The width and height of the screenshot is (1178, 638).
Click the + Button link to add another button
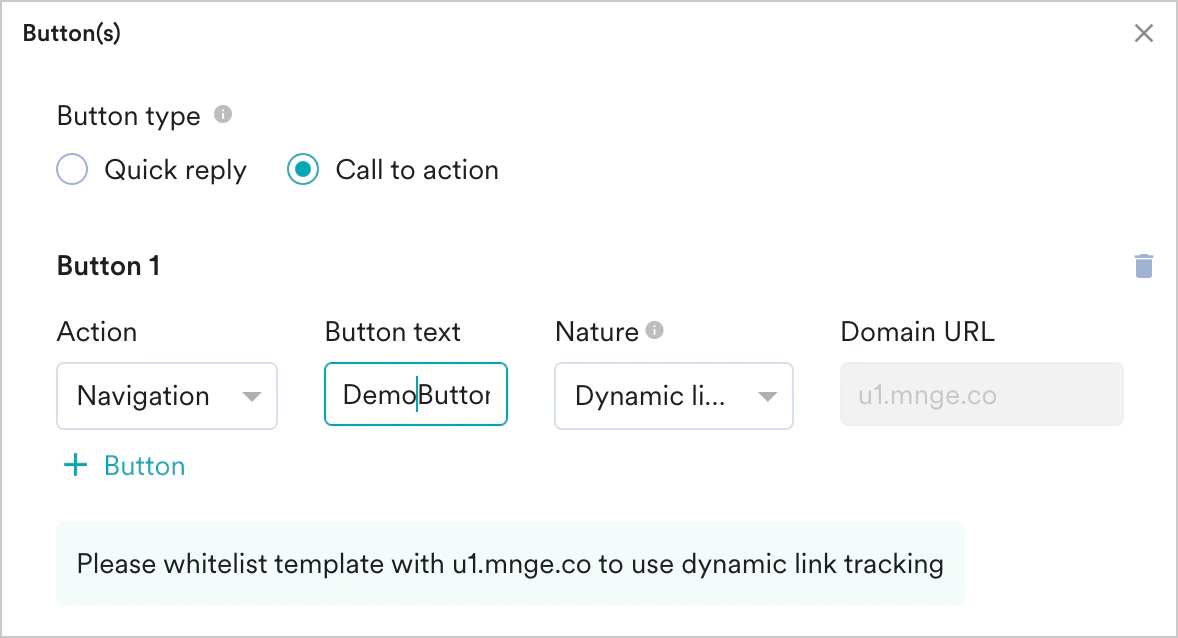123,465
